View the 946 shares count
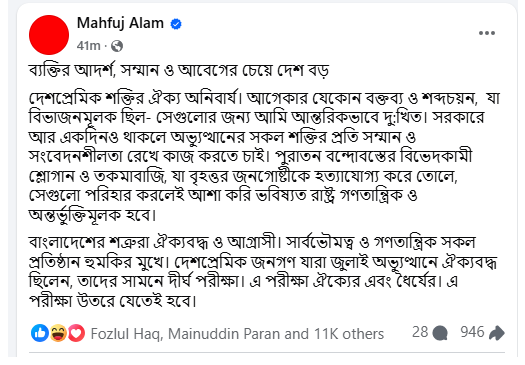Screen dimensions: 525x365 pyautogui.click(x=472, y=332)
